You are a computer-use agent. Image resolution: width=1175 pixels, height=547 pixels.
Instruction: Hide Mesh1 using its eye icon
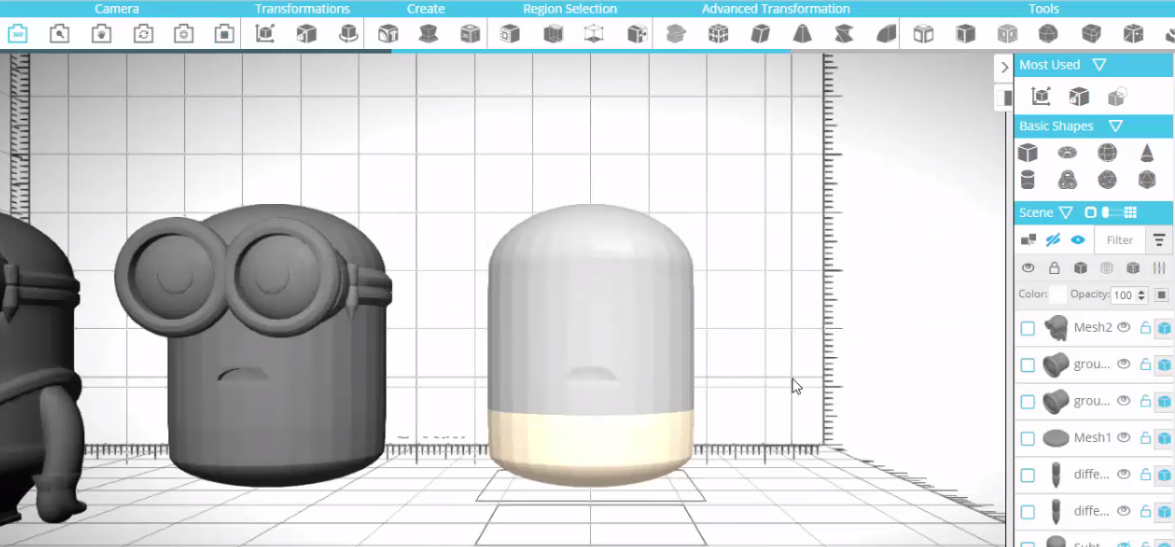1123,438
